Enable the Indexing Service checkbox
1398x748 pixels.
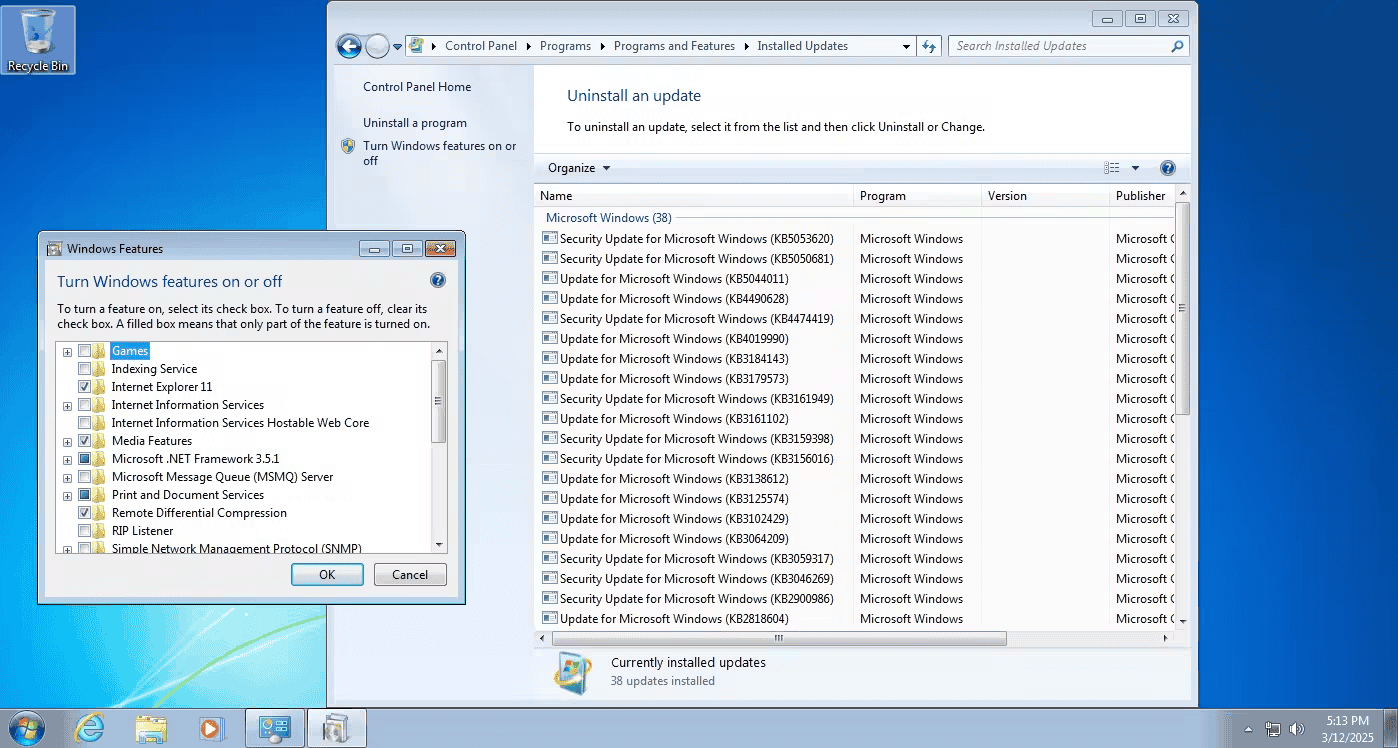pyautogui.click(x=84, y=369)
